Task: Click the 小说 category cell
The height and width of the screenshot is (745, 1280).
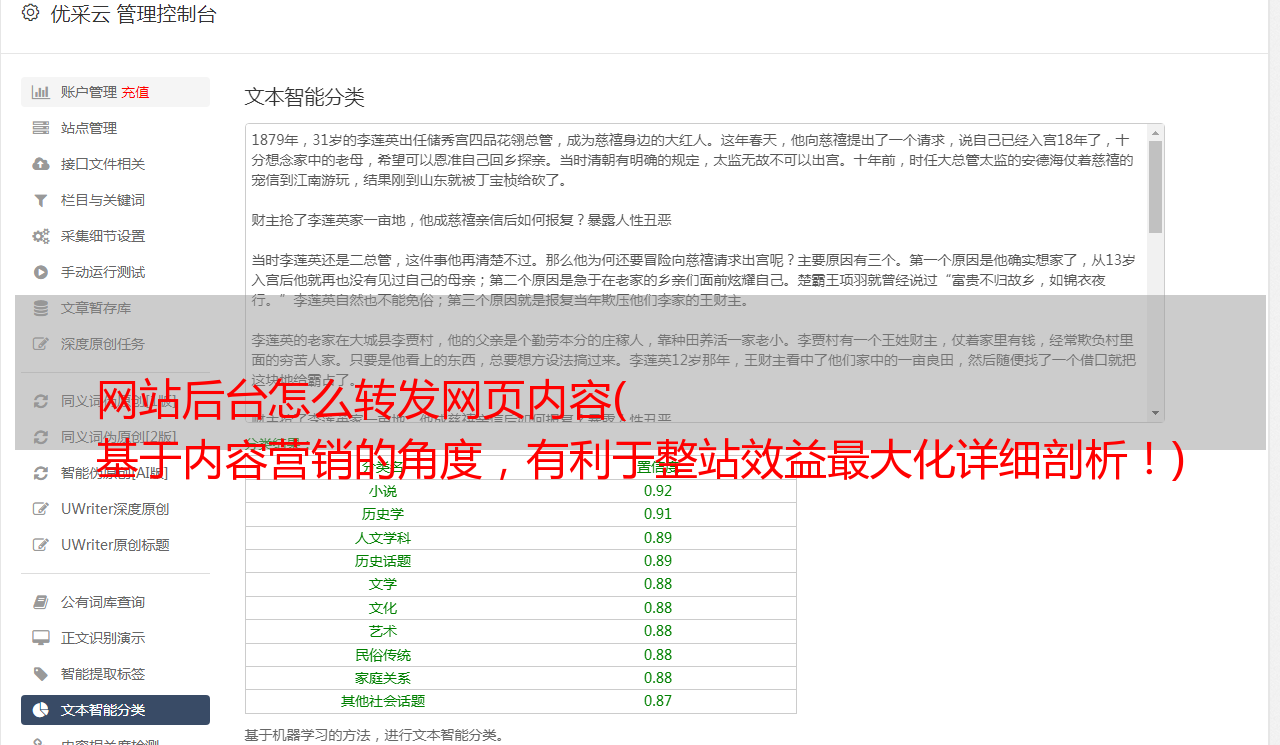Action: pyautogui.click(x=382, y=491)
